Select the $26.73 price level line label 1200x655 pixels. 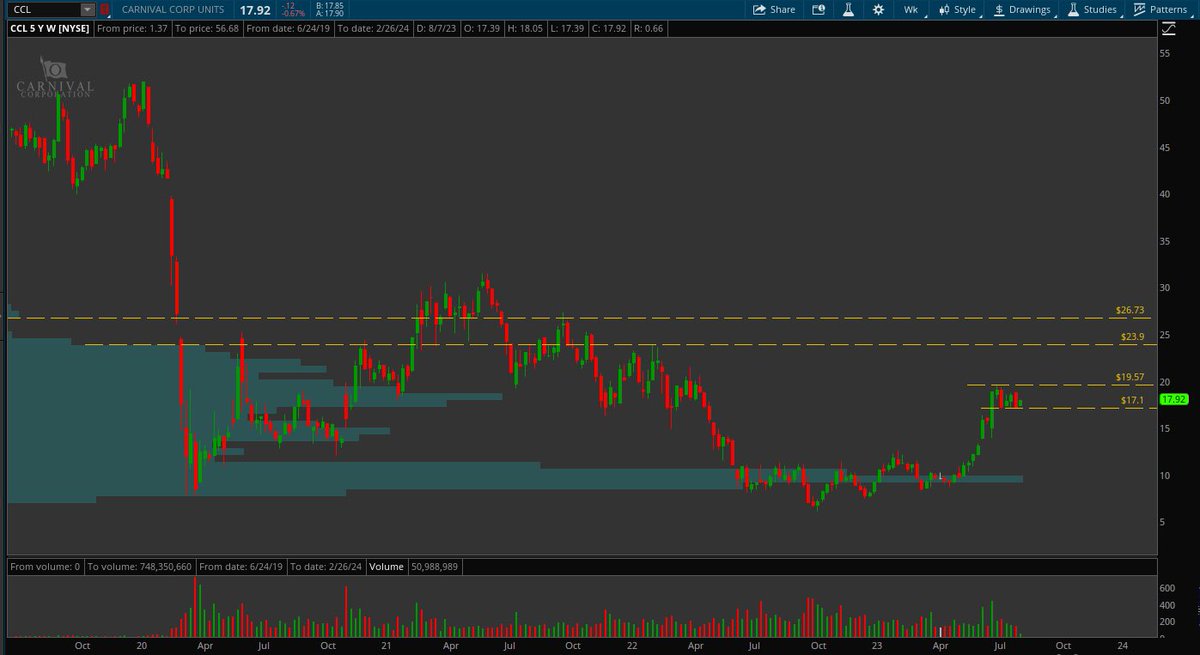click(x=1129, y=310)
